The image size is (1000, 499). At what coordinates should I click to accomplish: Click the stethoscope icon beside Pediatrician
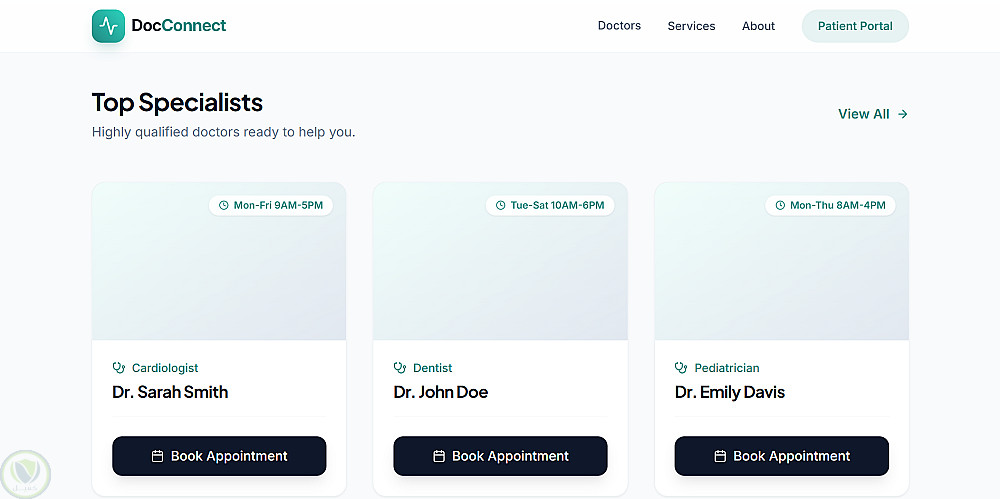[x=682, y=368]
